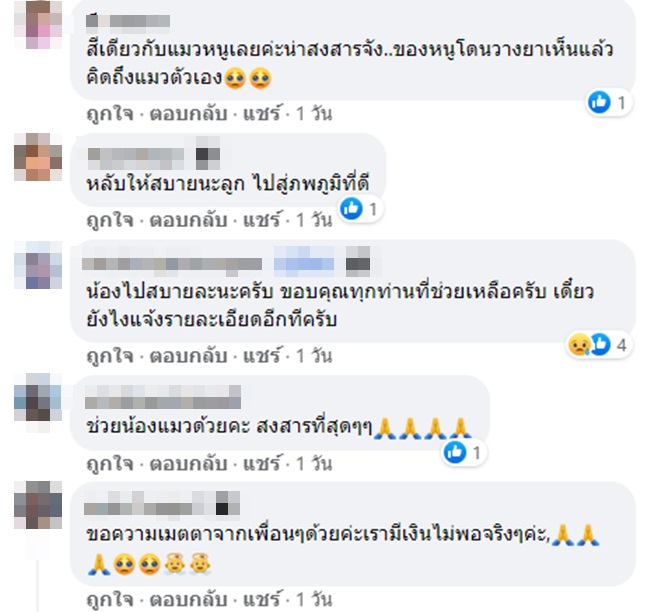Open blurred name of third commenter
The image size is (650, 612).
172,264
